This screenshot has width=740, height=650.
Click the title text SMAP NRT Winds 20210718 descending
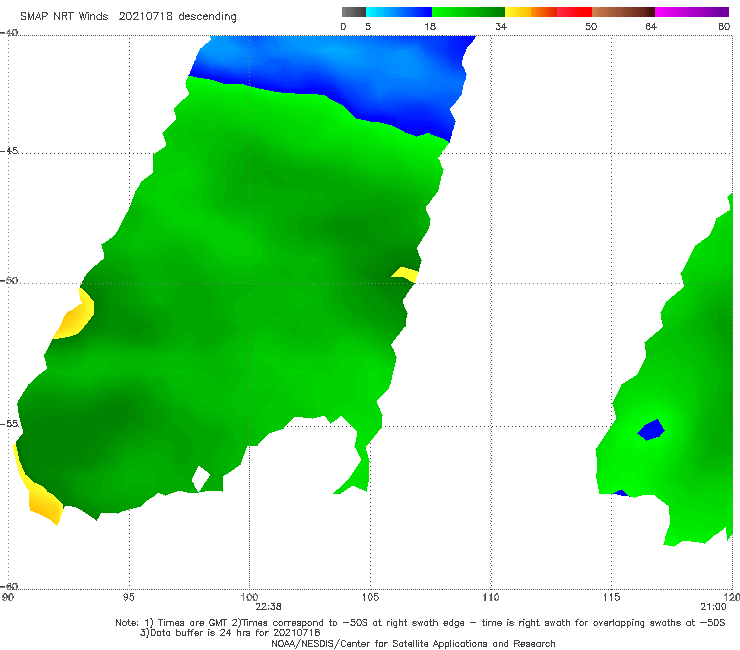[128, 17]
